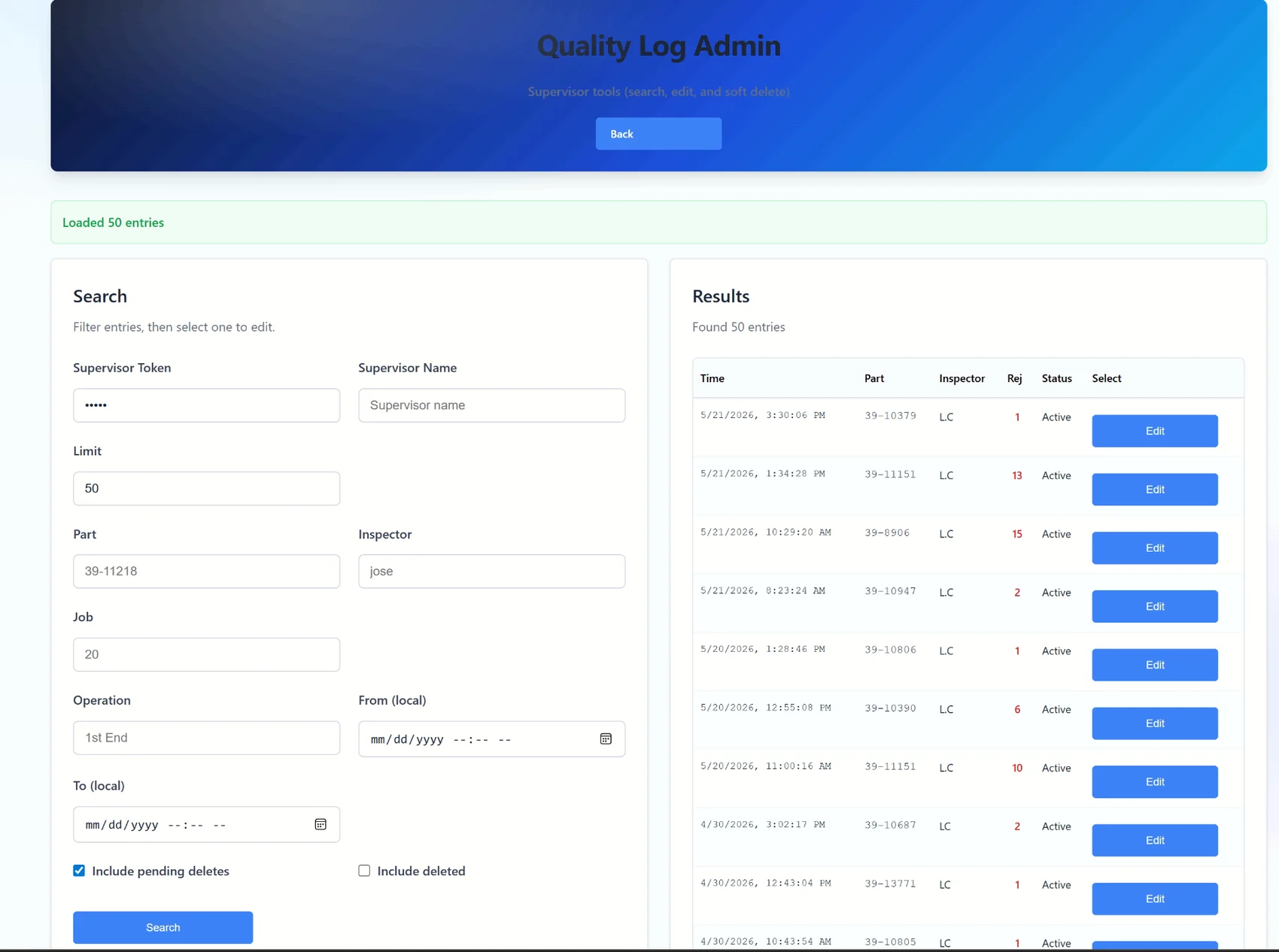1279x952 pixels.
Task: Click the Loaded 50 entries message
Action: [x=113, y=223]
